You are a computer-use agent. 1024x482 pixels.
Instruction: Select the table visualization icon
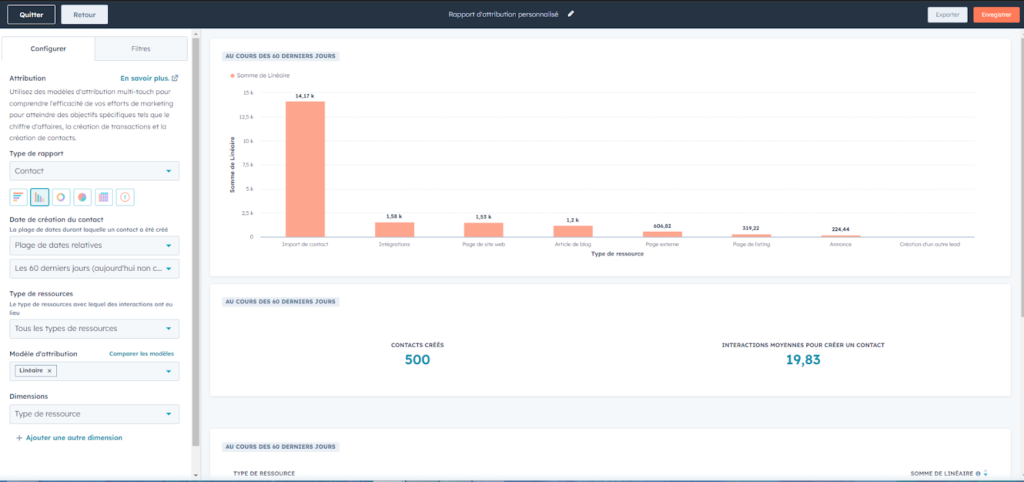point(104,197)
